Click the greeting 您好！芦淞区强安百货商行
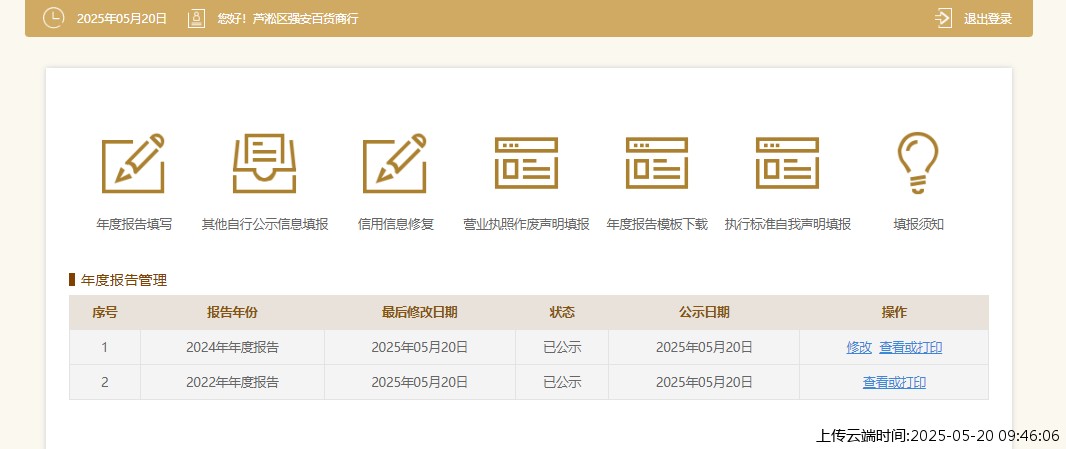 click(x=288, y=19)
